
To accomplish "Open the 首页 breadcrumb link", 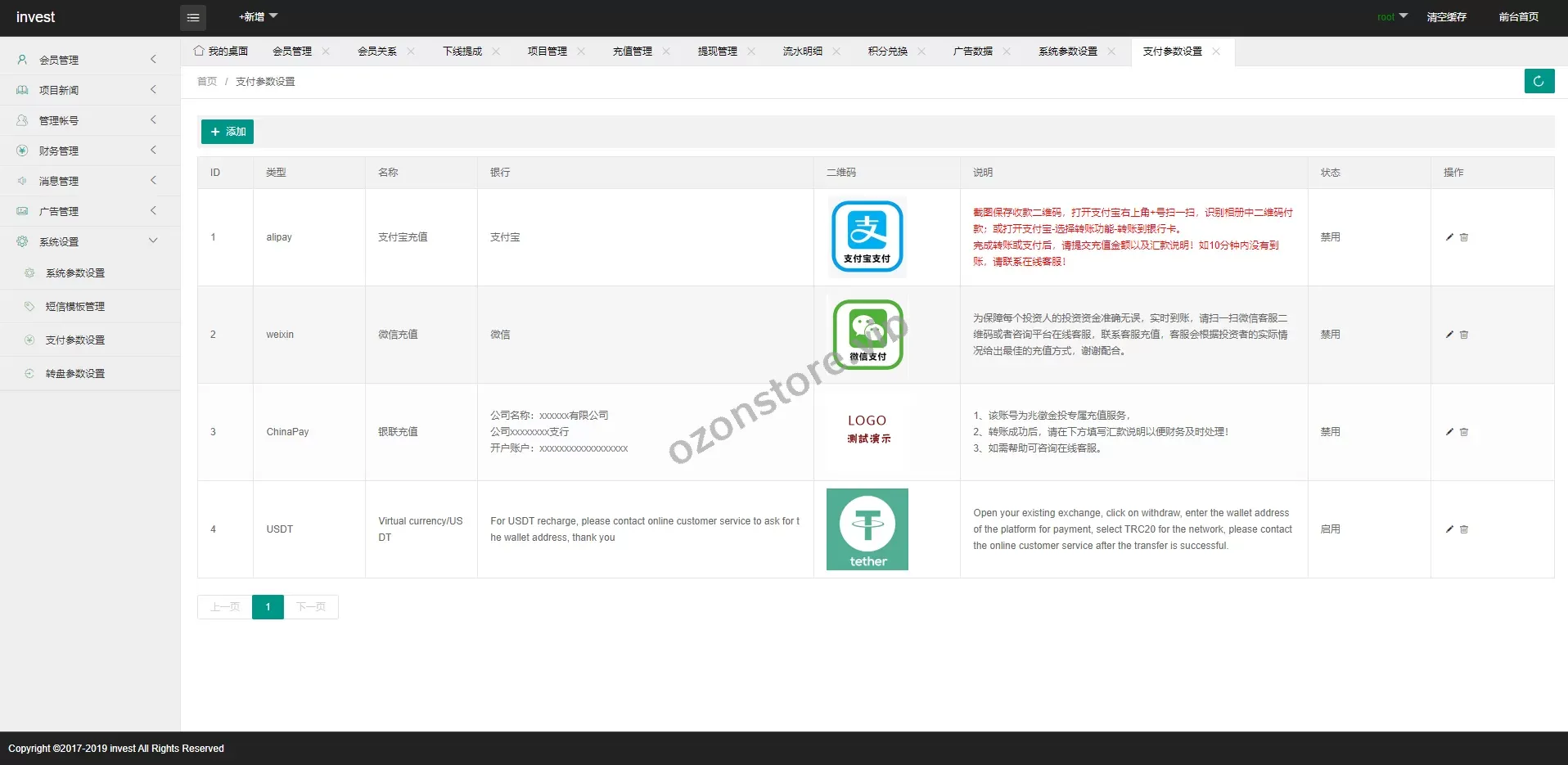I will click(206, 81).
